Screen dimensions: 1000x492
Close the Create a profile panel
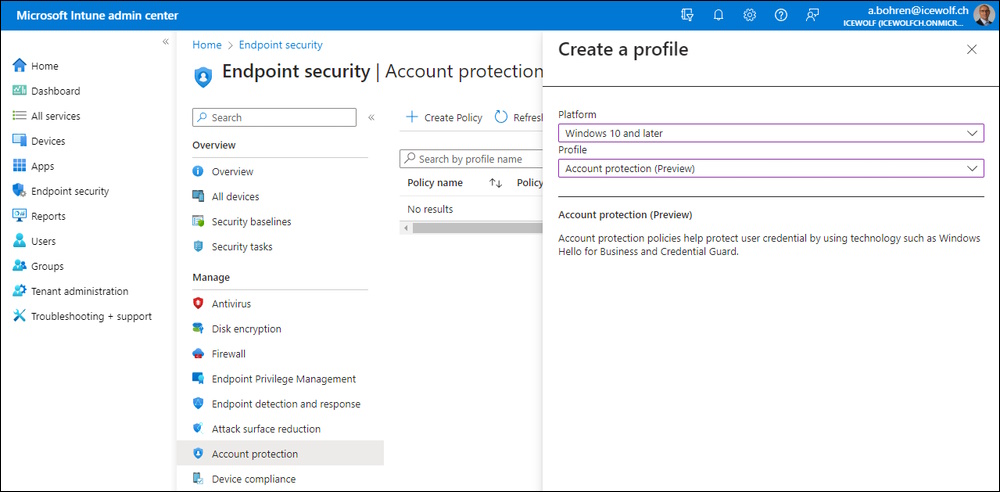(x=971, y=49)
